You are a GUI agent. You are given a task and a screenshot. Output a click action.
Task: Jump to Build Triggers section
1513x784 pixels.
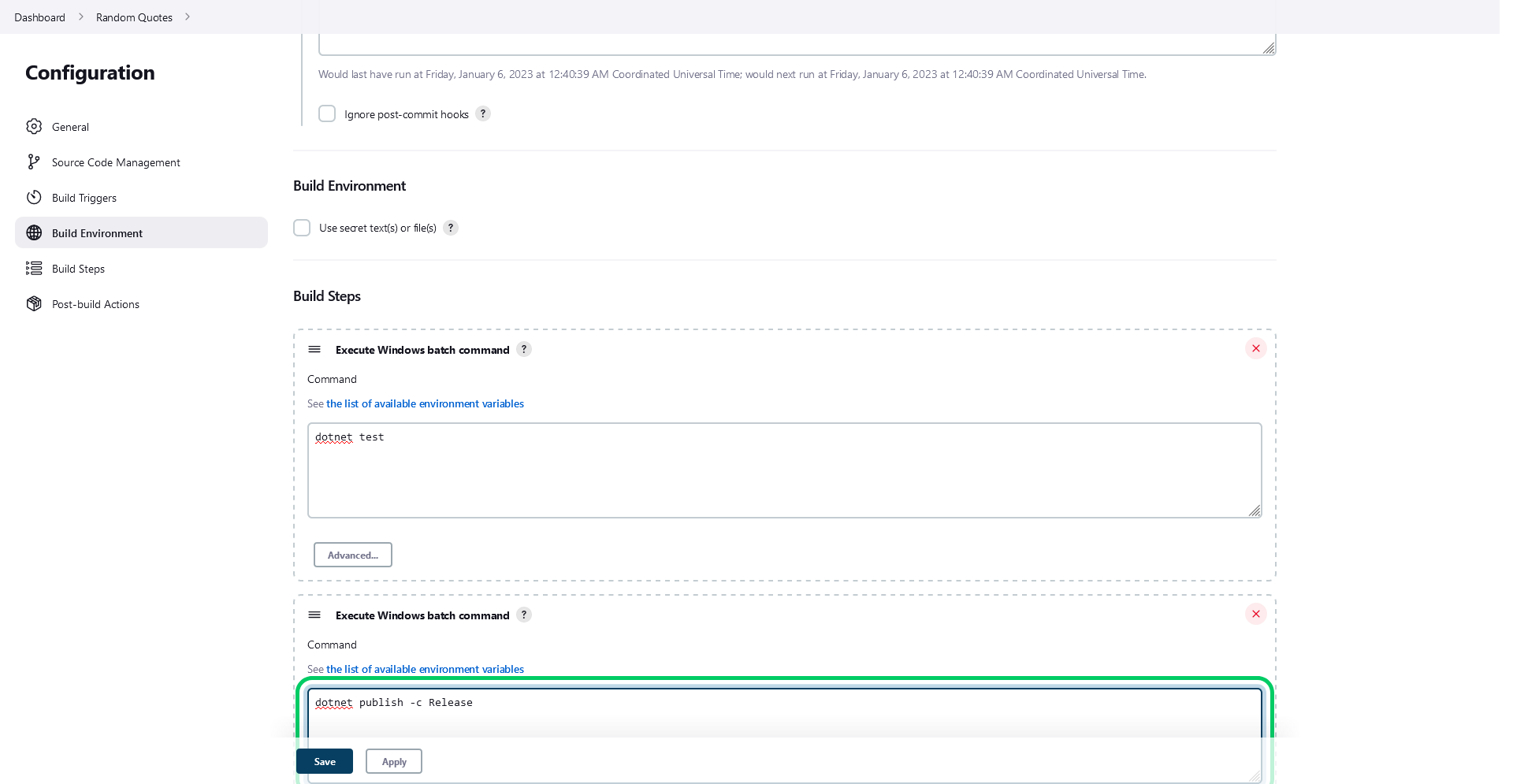coord(141,197)
